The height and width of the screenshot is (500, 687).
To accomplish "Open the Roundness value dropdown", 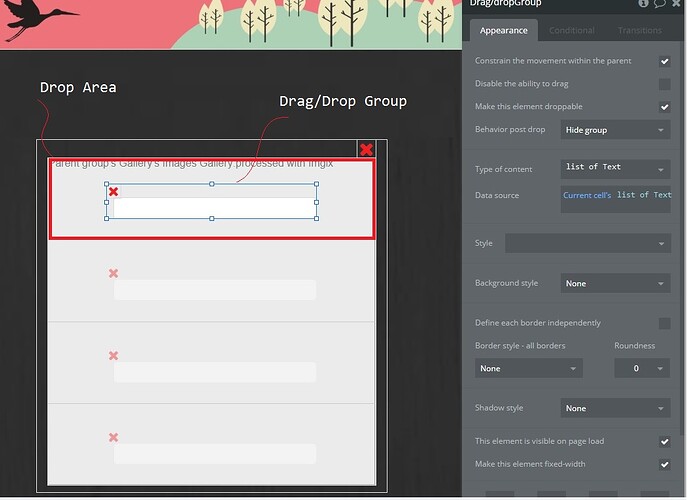I will point(642,368).
